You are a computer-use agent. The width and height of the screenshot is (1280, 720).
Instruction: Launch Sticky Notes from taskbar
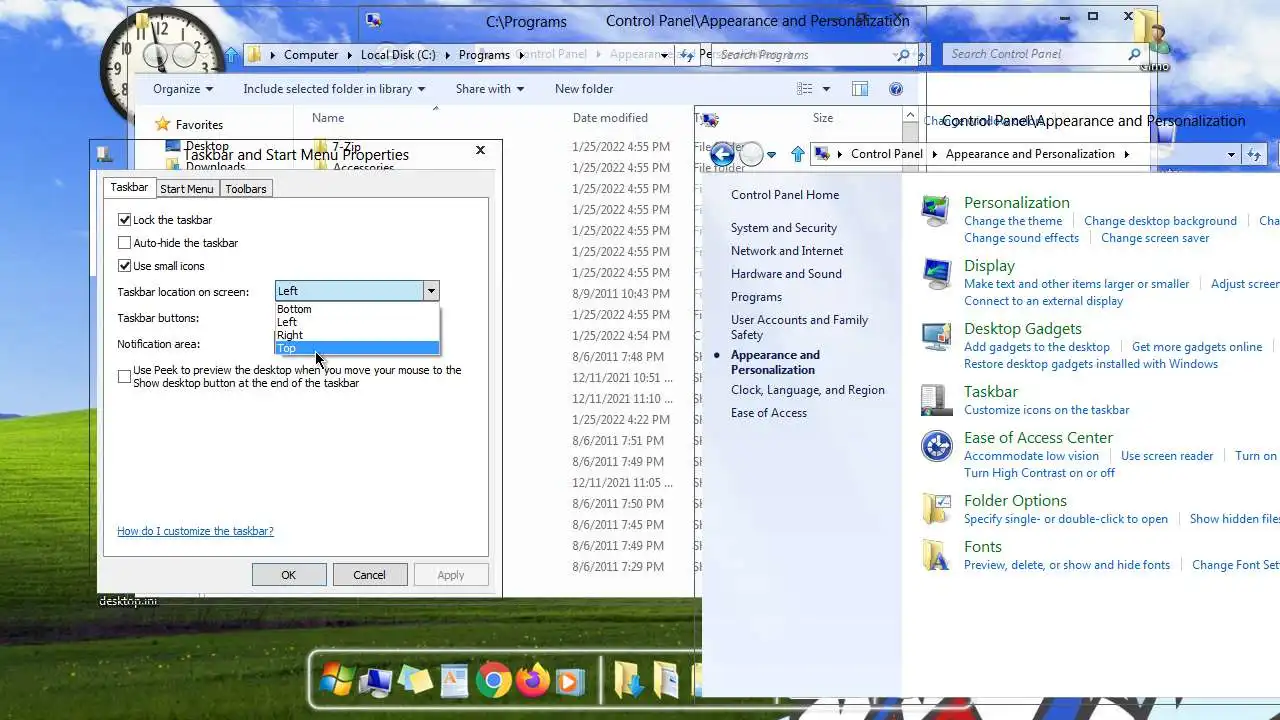click(x=415, y=682)
